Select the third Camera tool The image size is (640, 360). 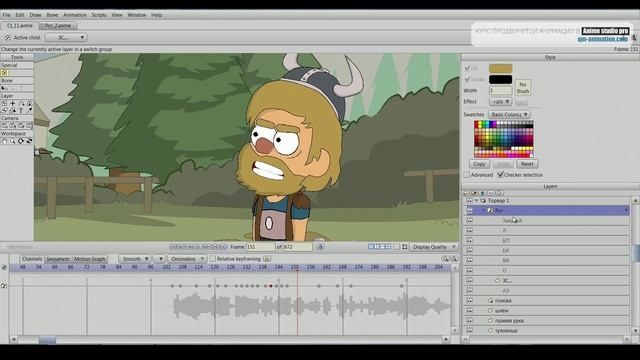[x=21, y=126]
